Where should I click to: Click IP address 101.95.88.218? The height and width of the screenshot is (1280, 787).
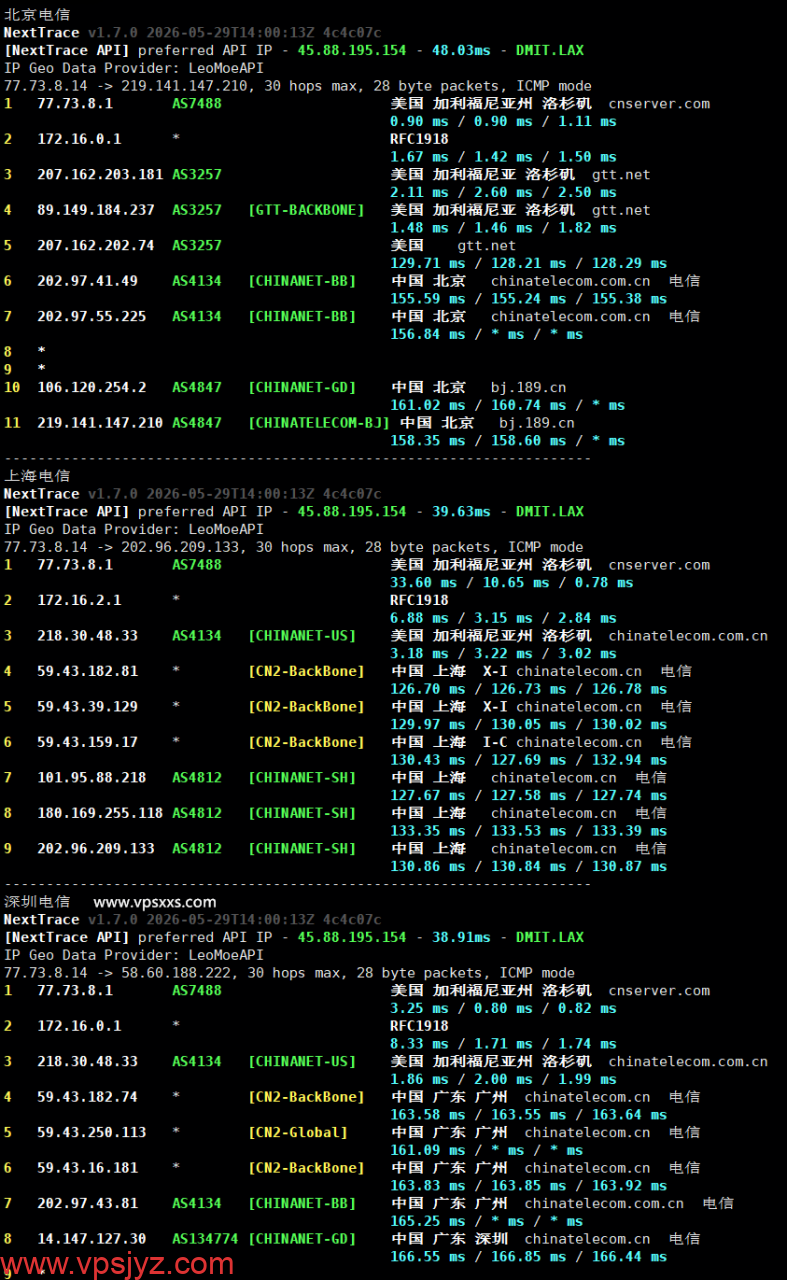pos(92,777)
